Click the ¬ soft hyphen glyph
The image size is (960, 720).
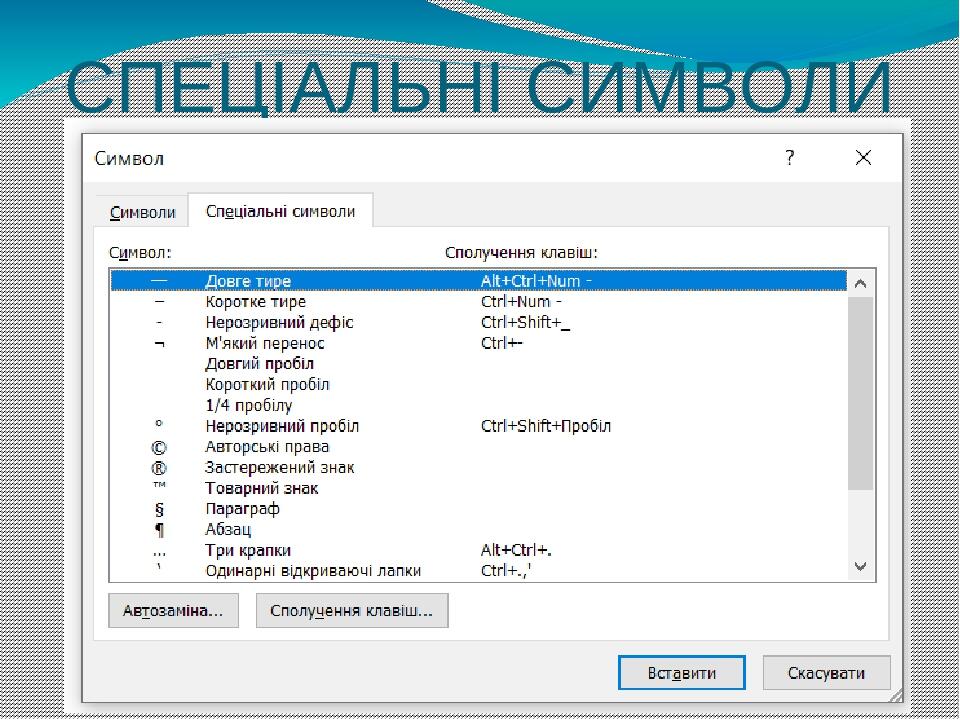pyautogui.click(x=159, y=344)
